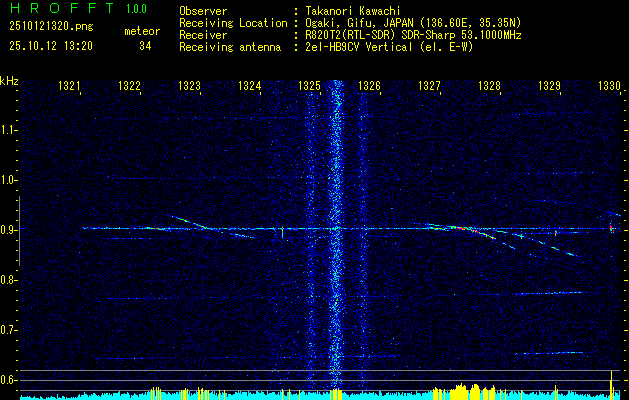Viewport: 629px width, 400px height.
Task: Select the filename 2510121320.png
Action: [x=51, y=27]
